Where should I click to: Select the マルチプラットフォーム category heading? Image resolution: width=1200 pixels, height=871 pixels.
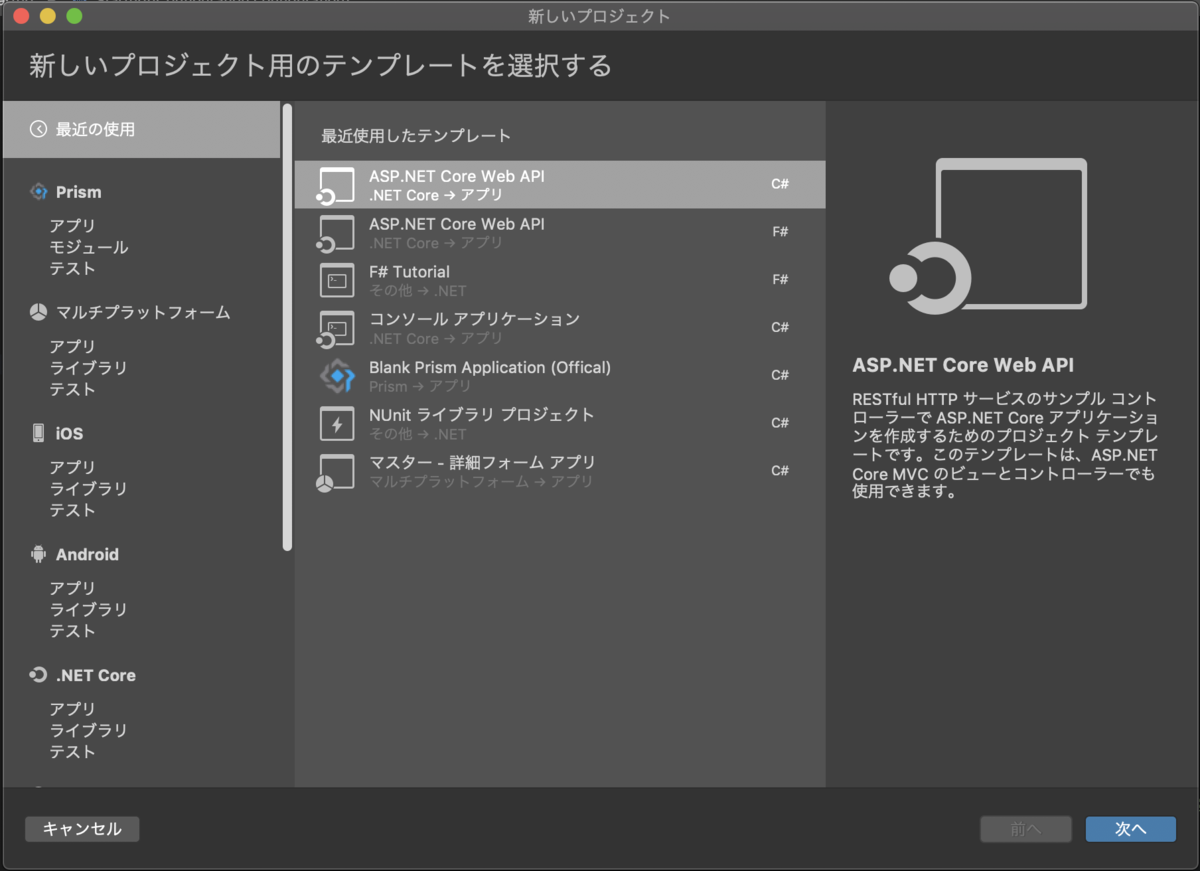tap(143, 312)
